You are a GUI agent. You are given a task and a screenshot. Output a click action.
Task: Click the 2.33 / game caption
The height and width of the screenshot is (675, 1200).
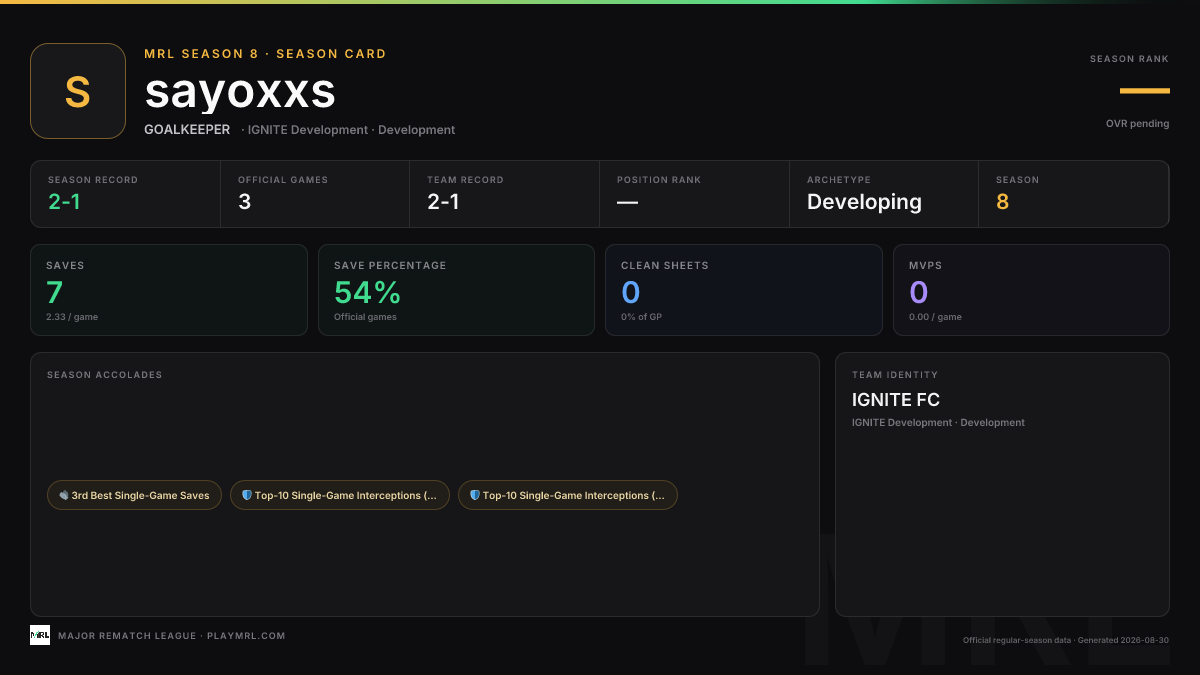(72, 317)
